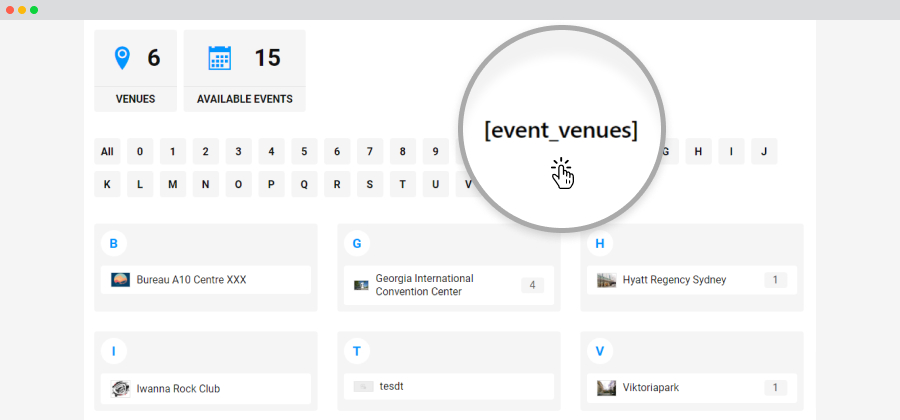Filter venues by letter H

[699, 151]
